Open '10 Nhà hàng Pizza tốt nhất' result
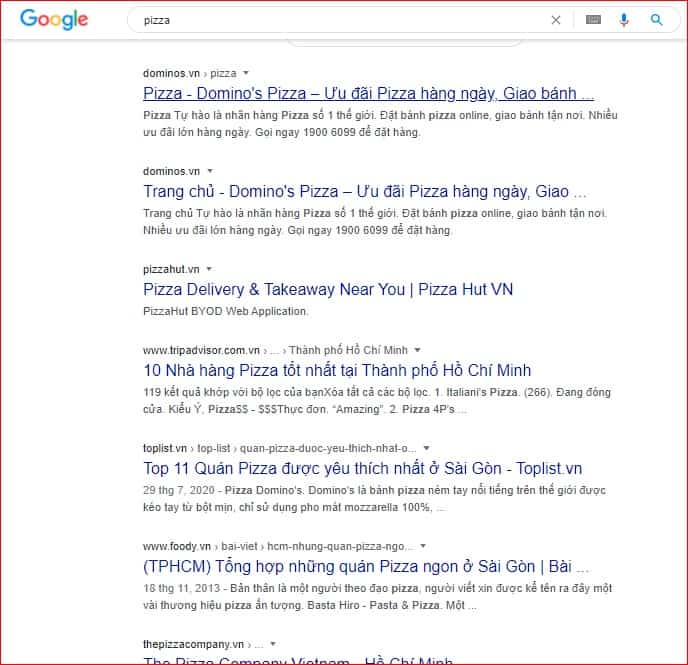688x665 pixels. pyautogui.click(x=337, y=371)
